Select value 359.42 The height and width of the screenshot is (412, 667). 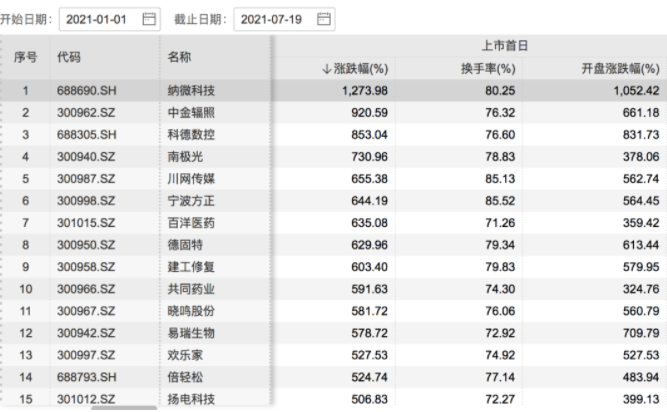641,223
